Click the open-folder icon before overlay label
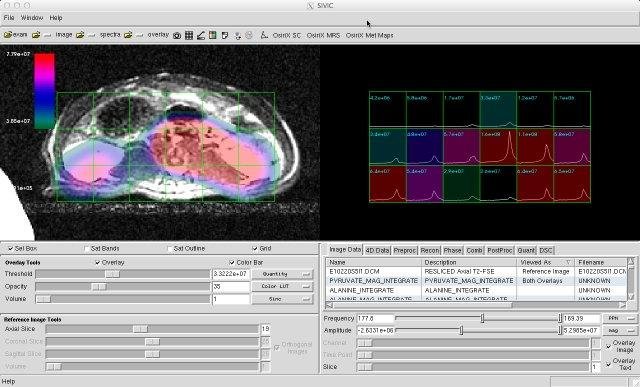This screenshot has height=387, width=640. (x=128, y=36)
